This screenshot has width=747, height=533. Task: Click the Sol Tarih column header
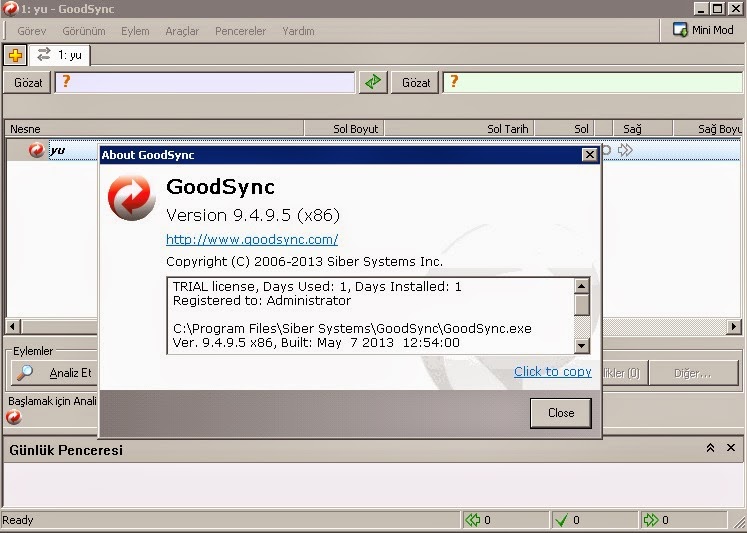(459, 129)
